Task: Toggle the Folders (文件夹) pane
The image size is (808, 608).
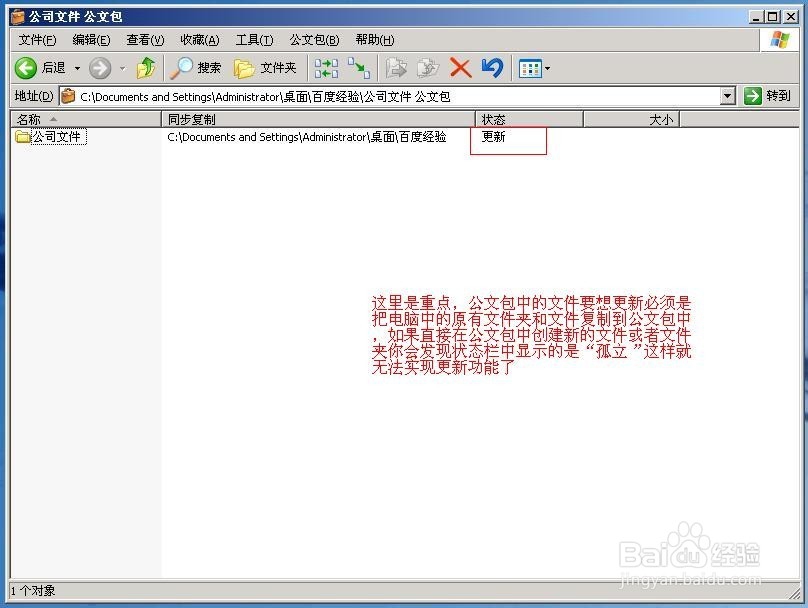Action: [x=265, y=68]
